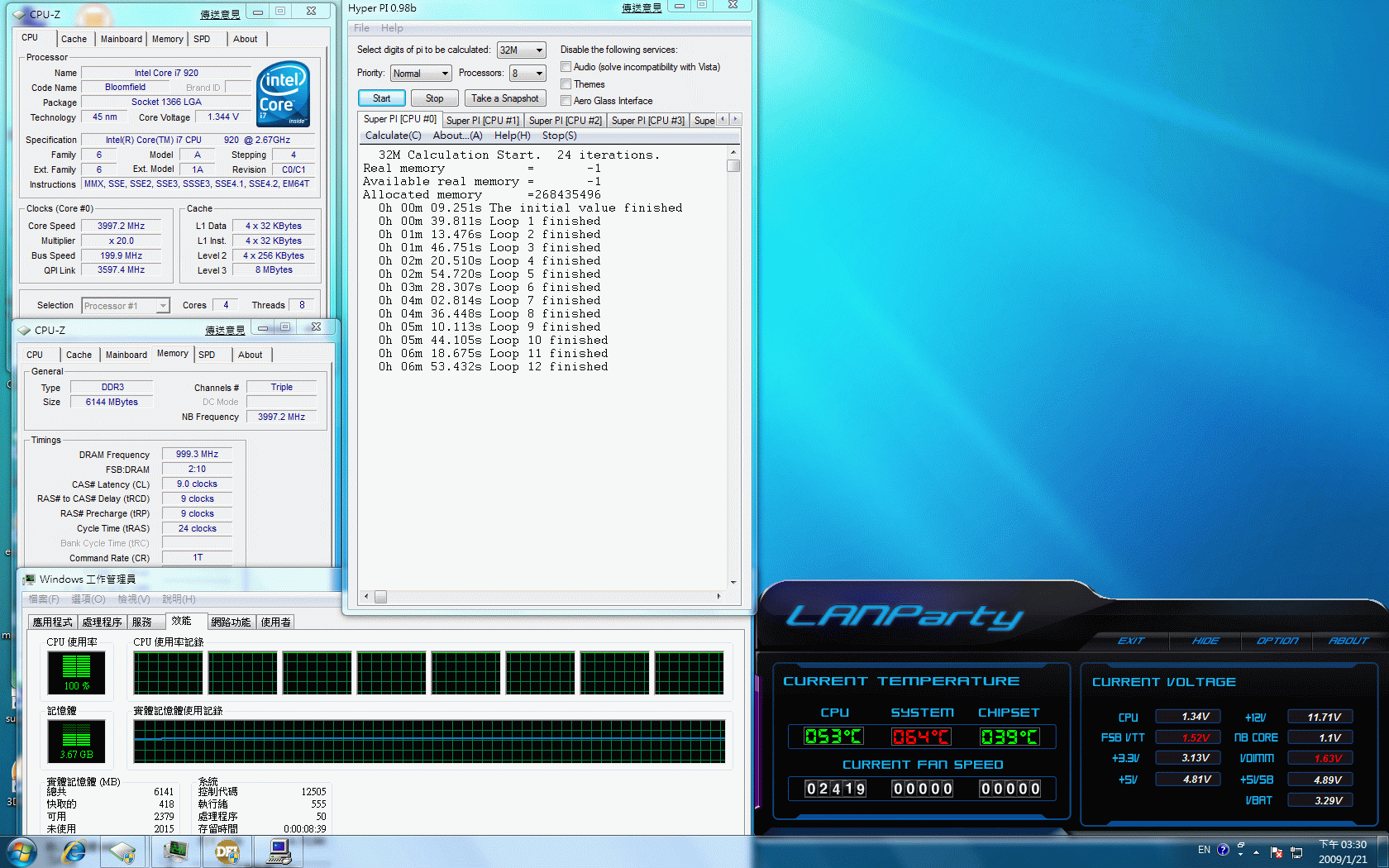The height and width of the screenshot is (868, 1389).
Task: Open the About...(A) menu
Action: coord(457,136)
